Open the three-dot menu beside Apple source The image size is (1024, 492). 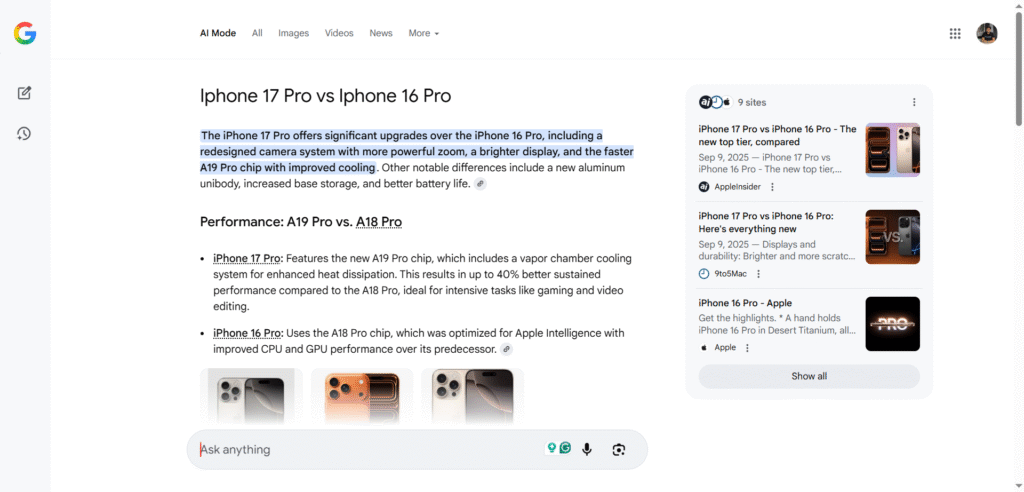tap(747, 348)
